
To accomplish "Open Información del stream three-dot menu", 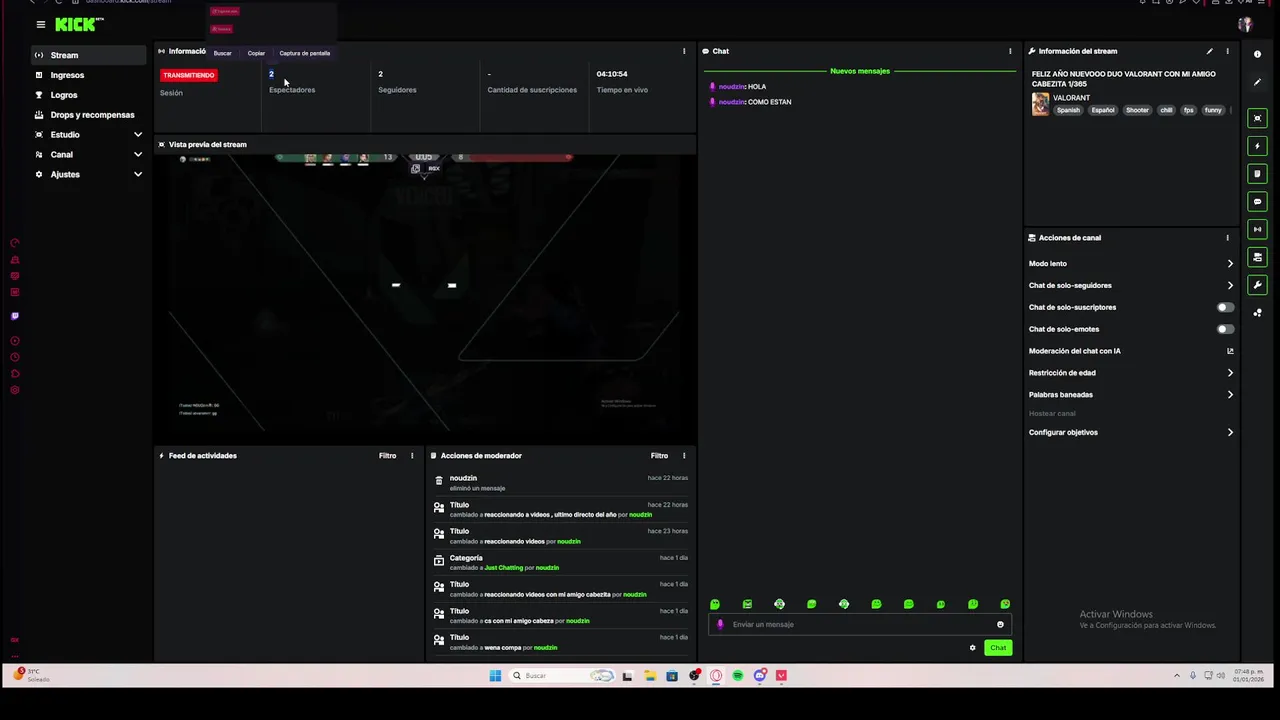I will click(x=1227, y=51).
